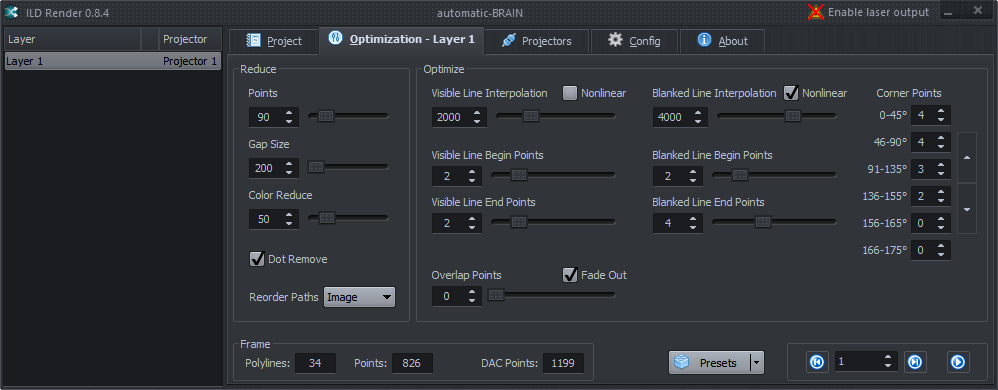This screenshot has width=998, height=390.
Task: Open the Config tab
Action: tap(634, 41)
